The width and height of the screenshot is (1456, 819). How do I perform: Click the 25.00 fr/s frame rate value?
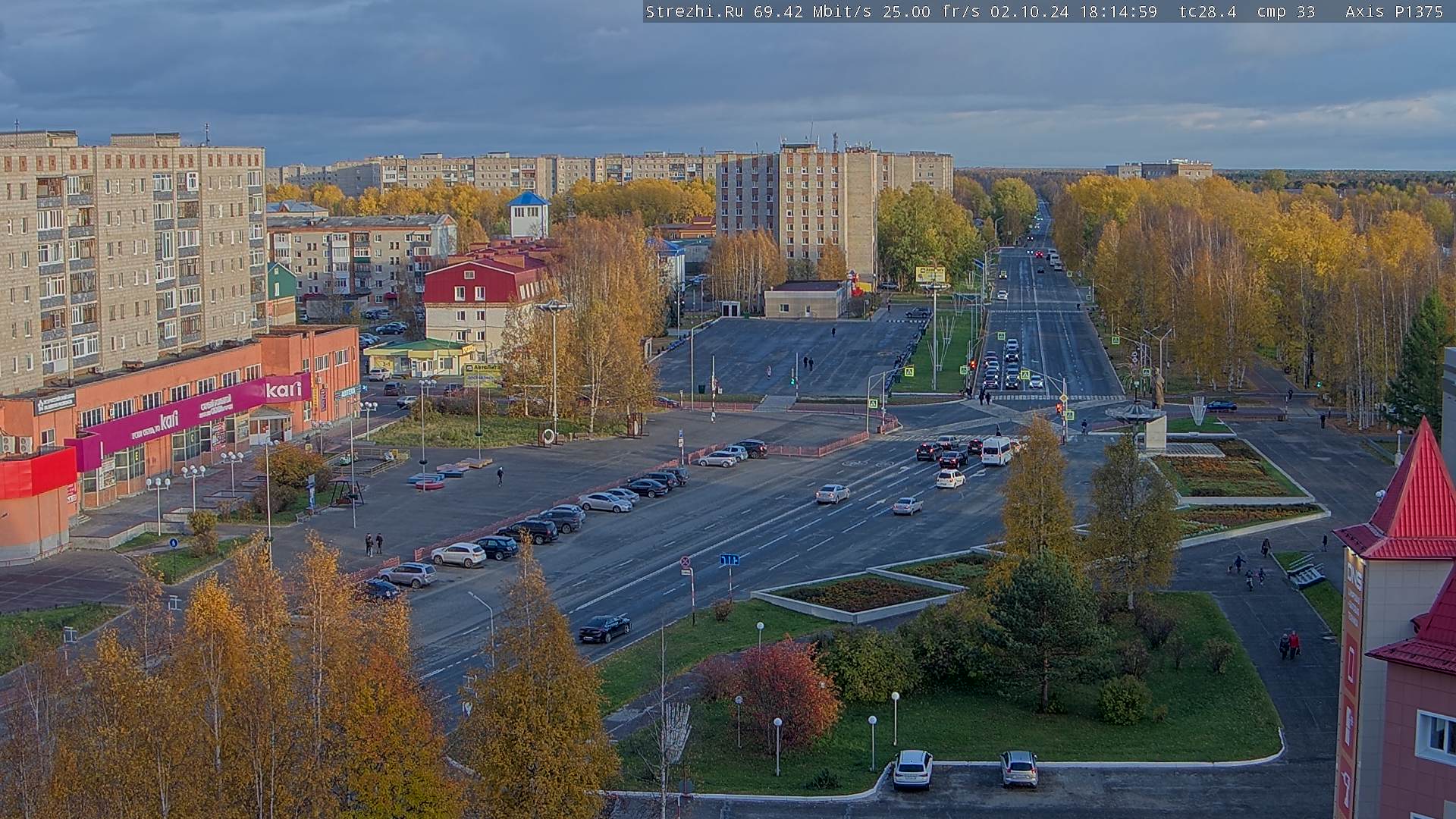931,11
